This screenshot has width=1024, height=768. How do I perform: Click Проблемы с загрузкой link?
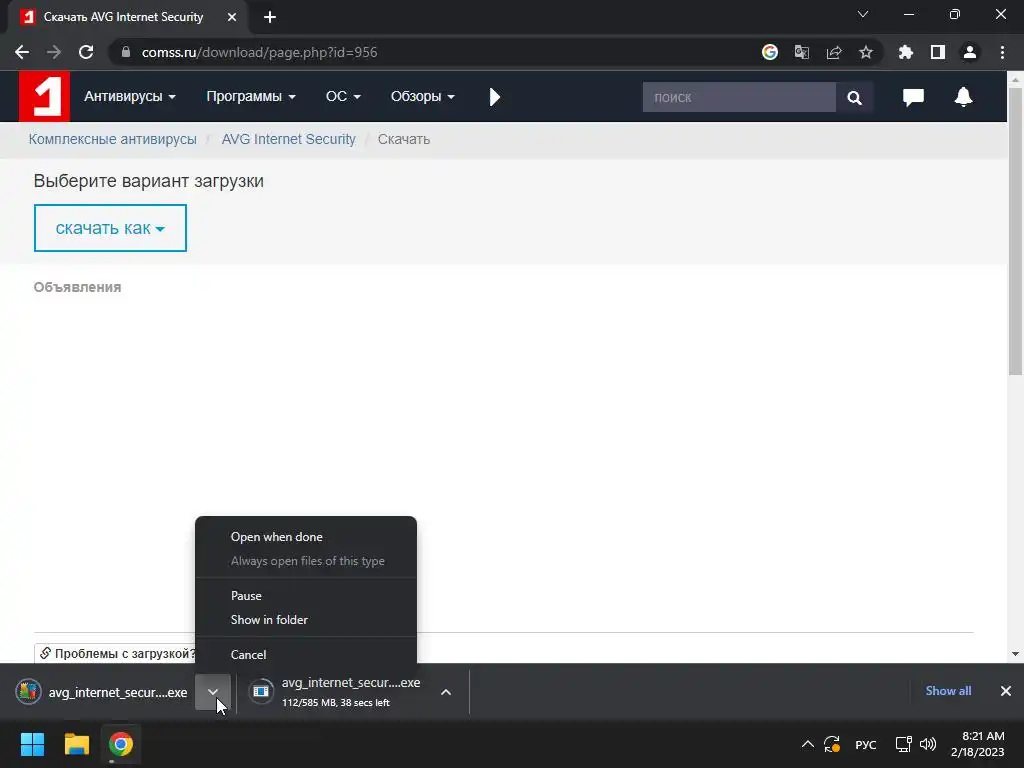point(118,653)
